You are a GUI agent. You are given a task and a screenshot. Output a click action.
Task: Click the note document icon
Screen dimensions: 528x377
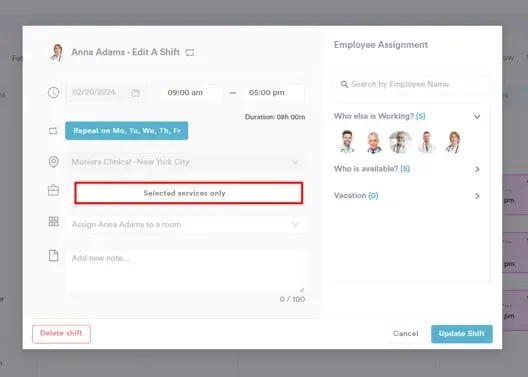click(54, 255)
